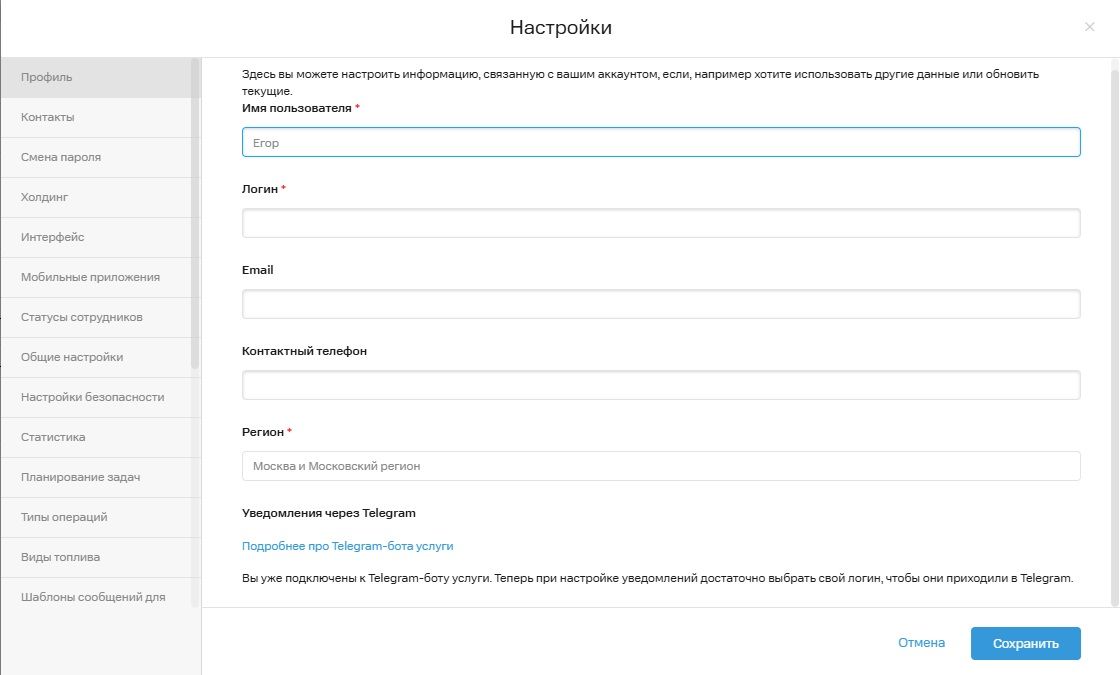Open Настройки безопасности section
This screenshot has height=675, width=1120.
point(92,397)
